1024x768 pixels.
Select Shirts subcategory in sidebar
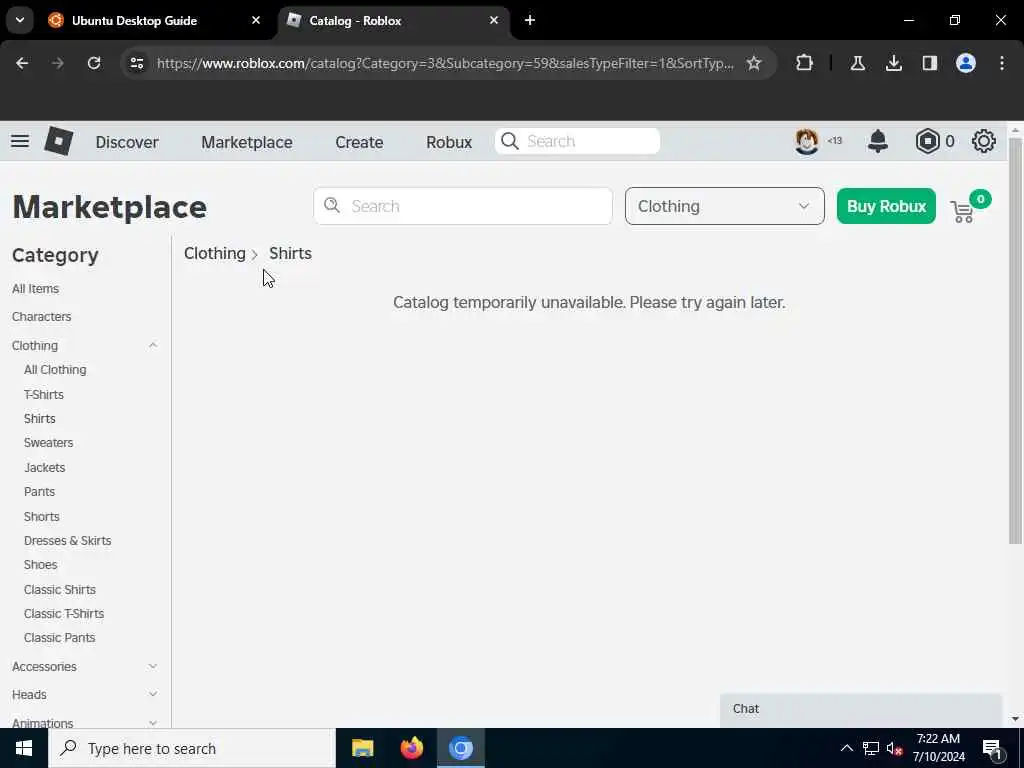pos(40,419)
